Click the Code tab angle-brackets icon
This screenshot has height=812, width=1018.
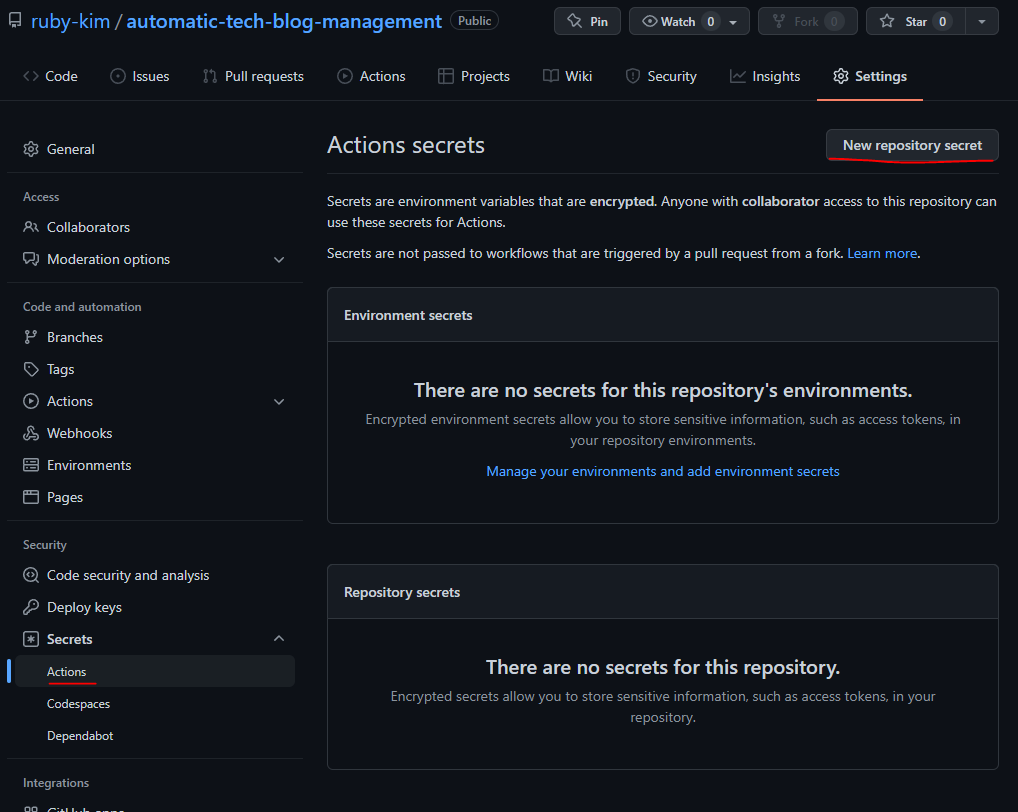point(31,76)
